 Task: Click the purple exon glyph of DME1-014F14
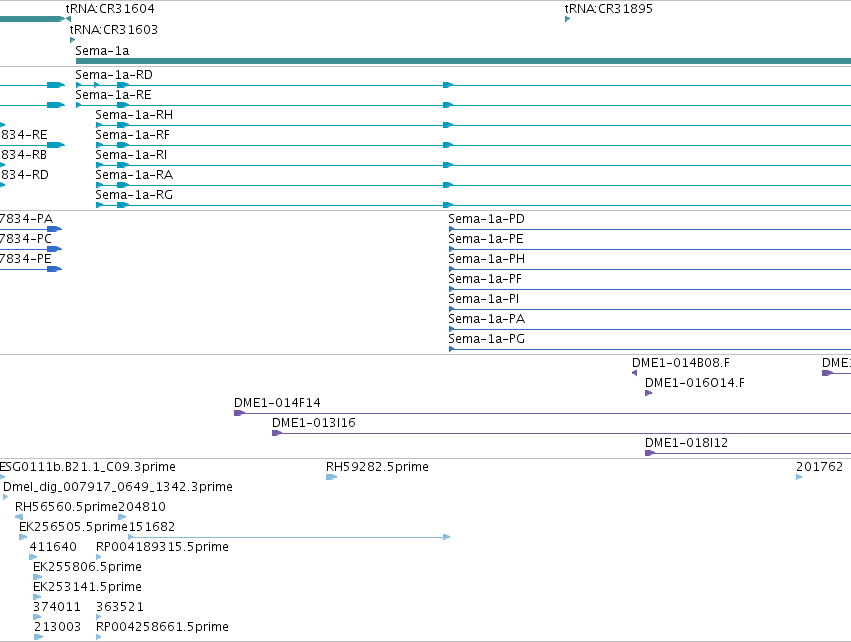(x=239, y=413)
